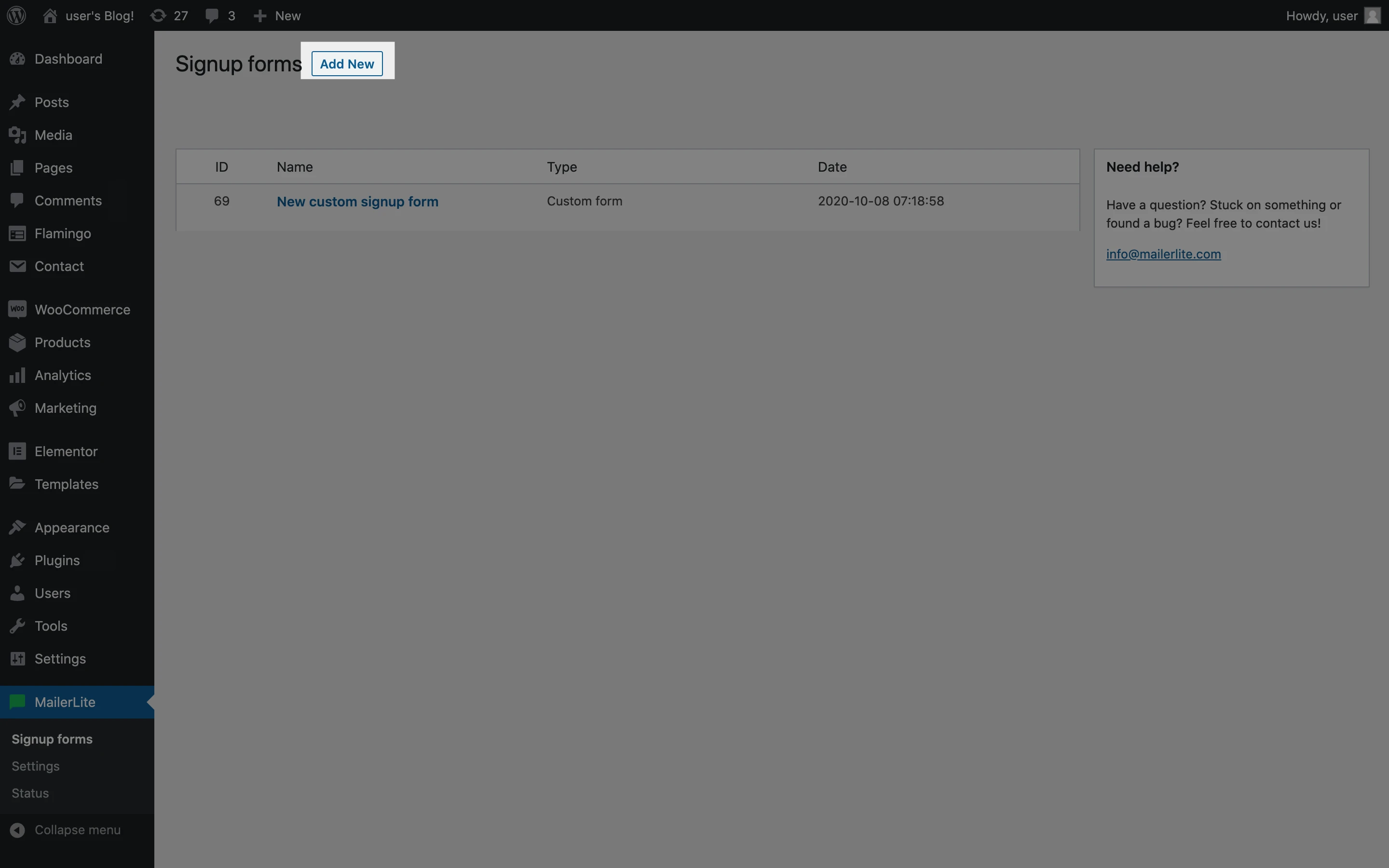Click the Name column header
Viewport: 1389px width, 868px height.
tap(295, 167)
